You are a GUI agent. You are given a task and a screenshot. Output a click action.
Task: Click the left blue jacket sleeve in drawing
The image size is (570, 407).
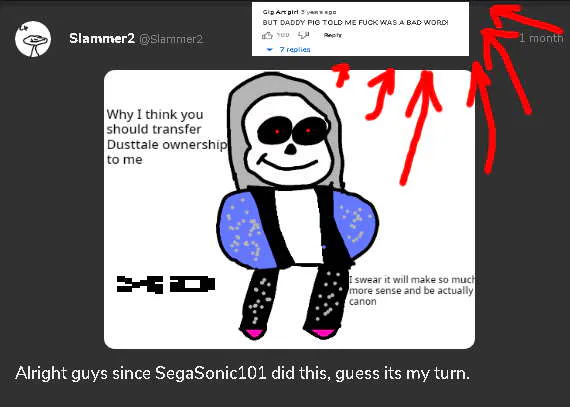pos(247,229)
